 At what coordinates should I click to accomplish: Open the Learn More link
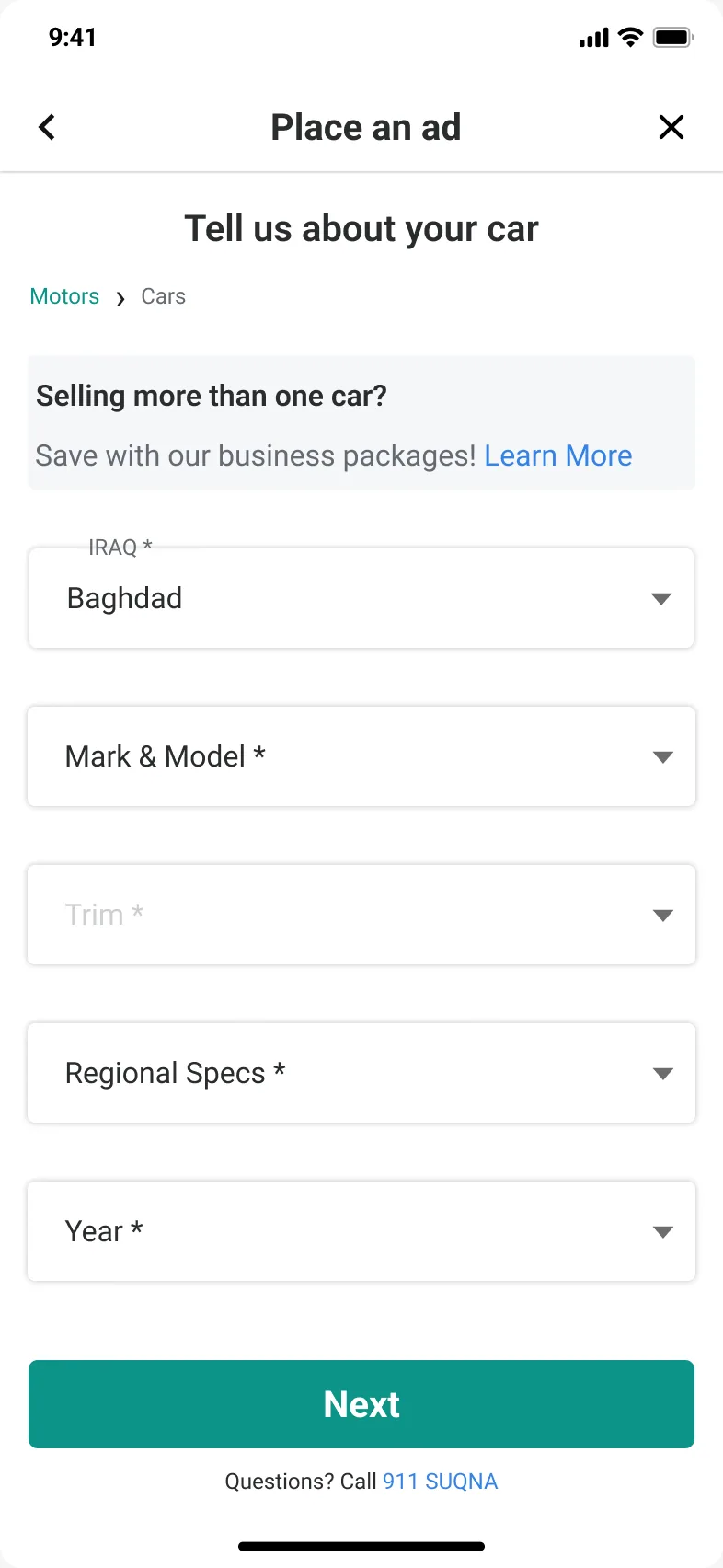(558, 455)
